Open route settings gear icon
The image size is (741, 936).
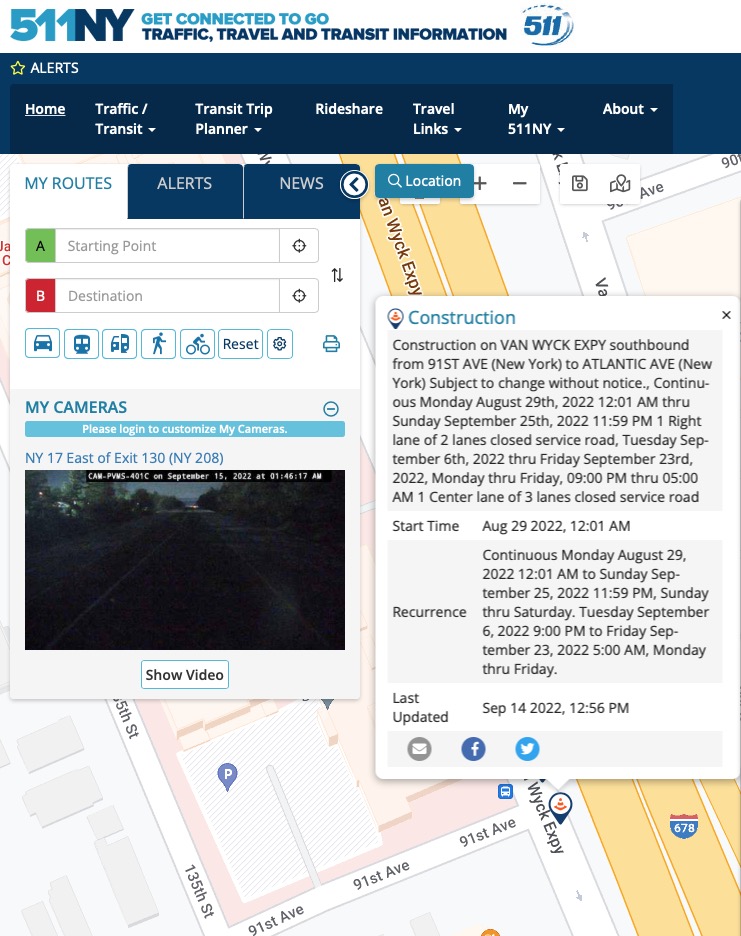pos(280,344)
